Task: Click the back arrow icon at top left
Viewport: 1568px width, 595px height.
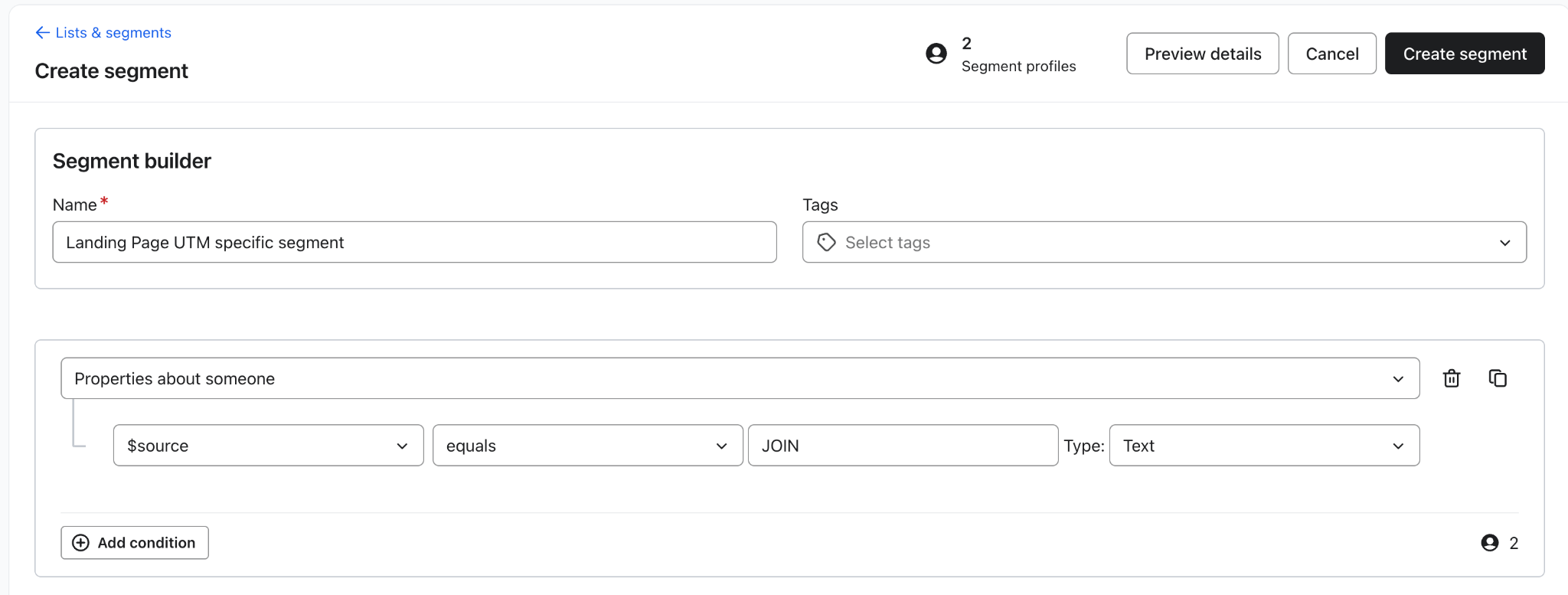Action: (42, 33)
